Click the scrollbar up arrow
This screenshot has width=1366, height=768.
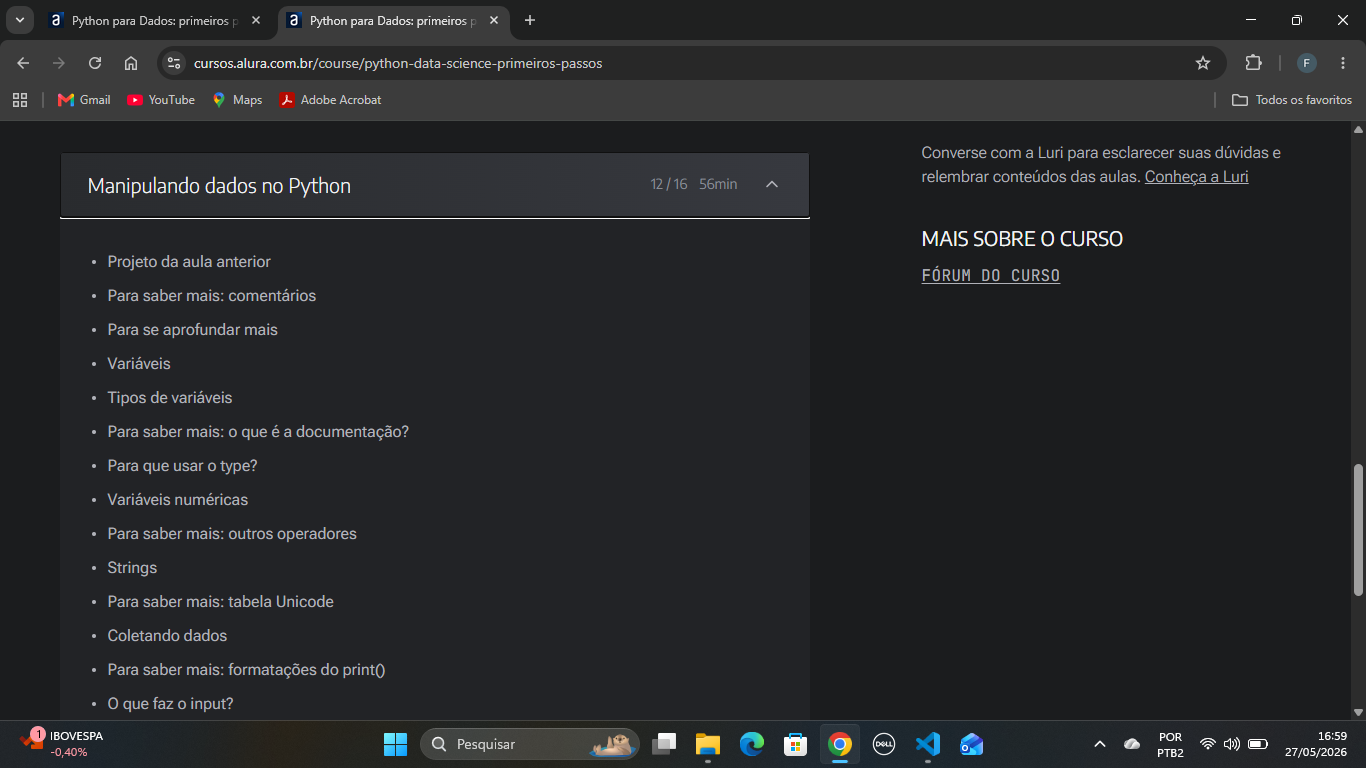coord(1358,129)
